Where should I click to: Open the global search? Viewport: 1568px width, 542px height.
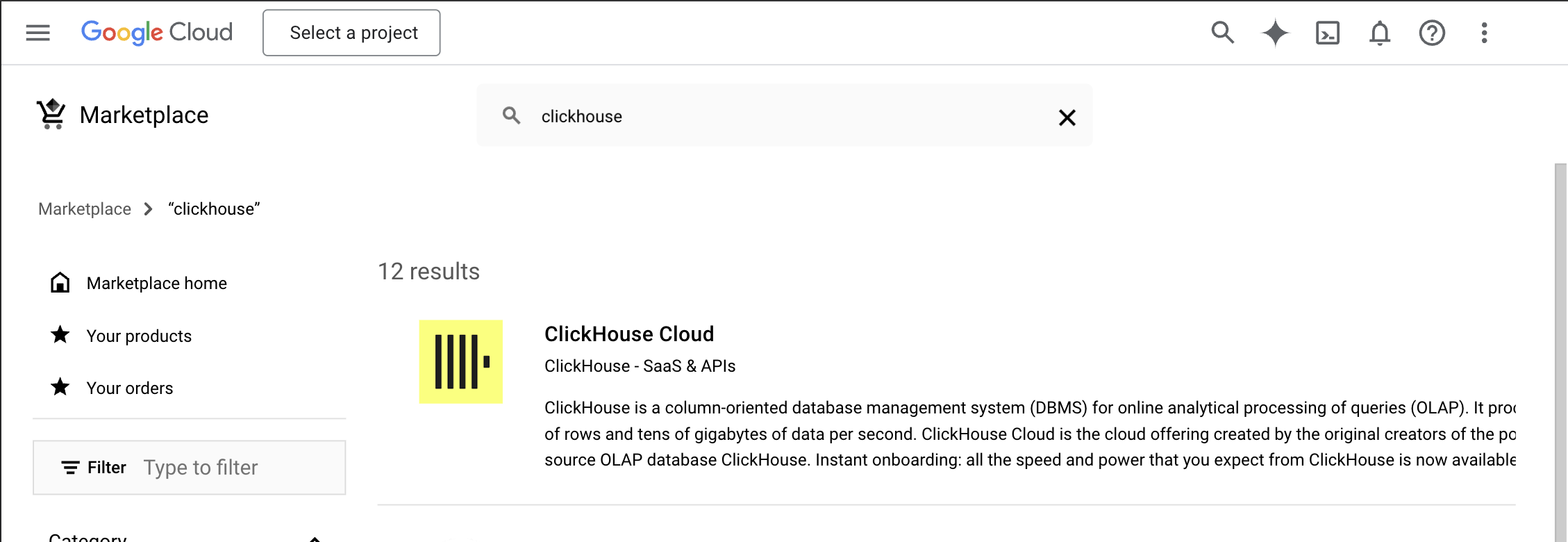pyautogui.click(x=1222, y=33)
